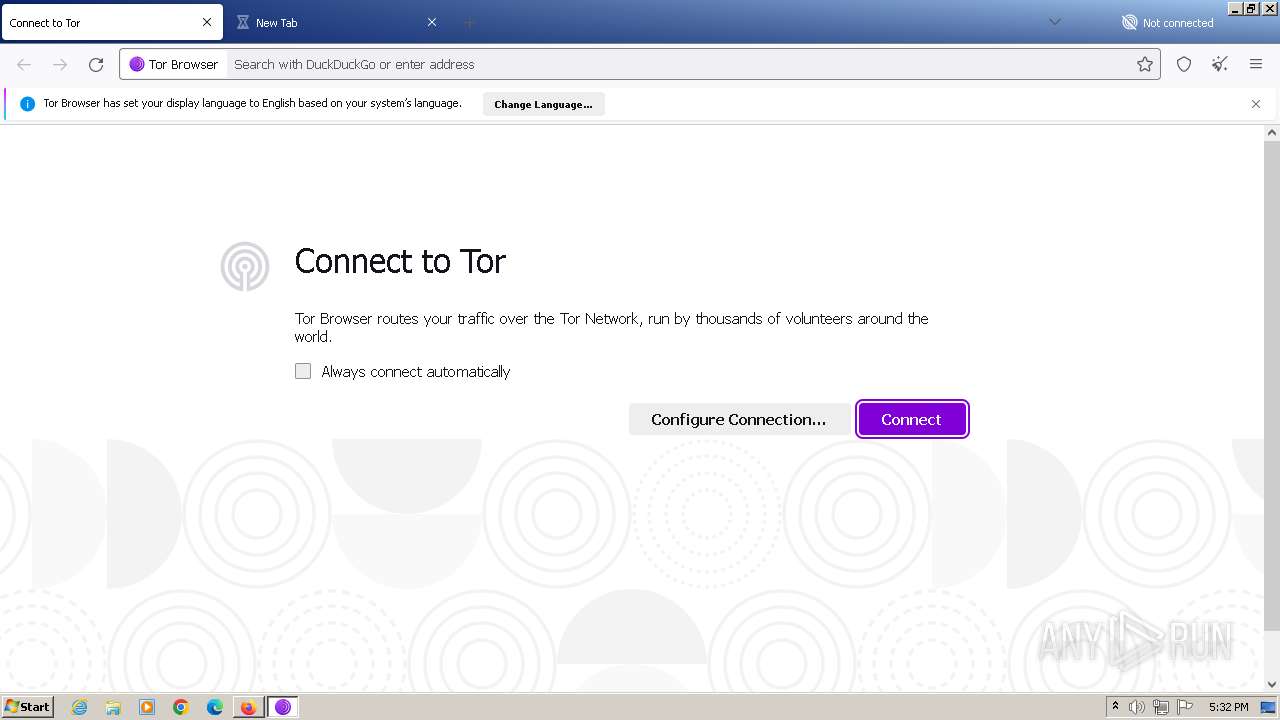Viewport: 1280px width, 720px height.
Task: Click the Change Language button
Action: 543,104
